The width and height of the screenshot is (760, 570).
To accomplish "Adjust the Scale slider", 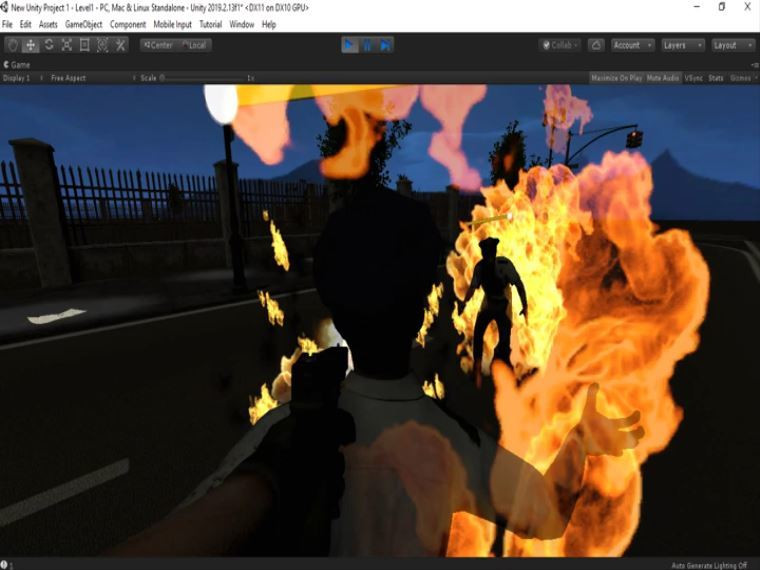I will click(204, 78).
